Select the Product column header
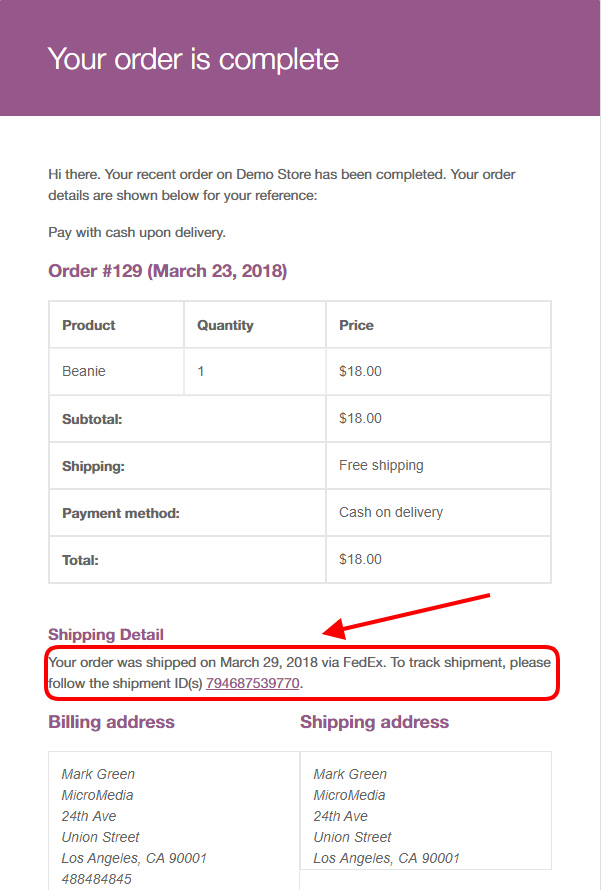601x890 pixels. coord(89,325)
